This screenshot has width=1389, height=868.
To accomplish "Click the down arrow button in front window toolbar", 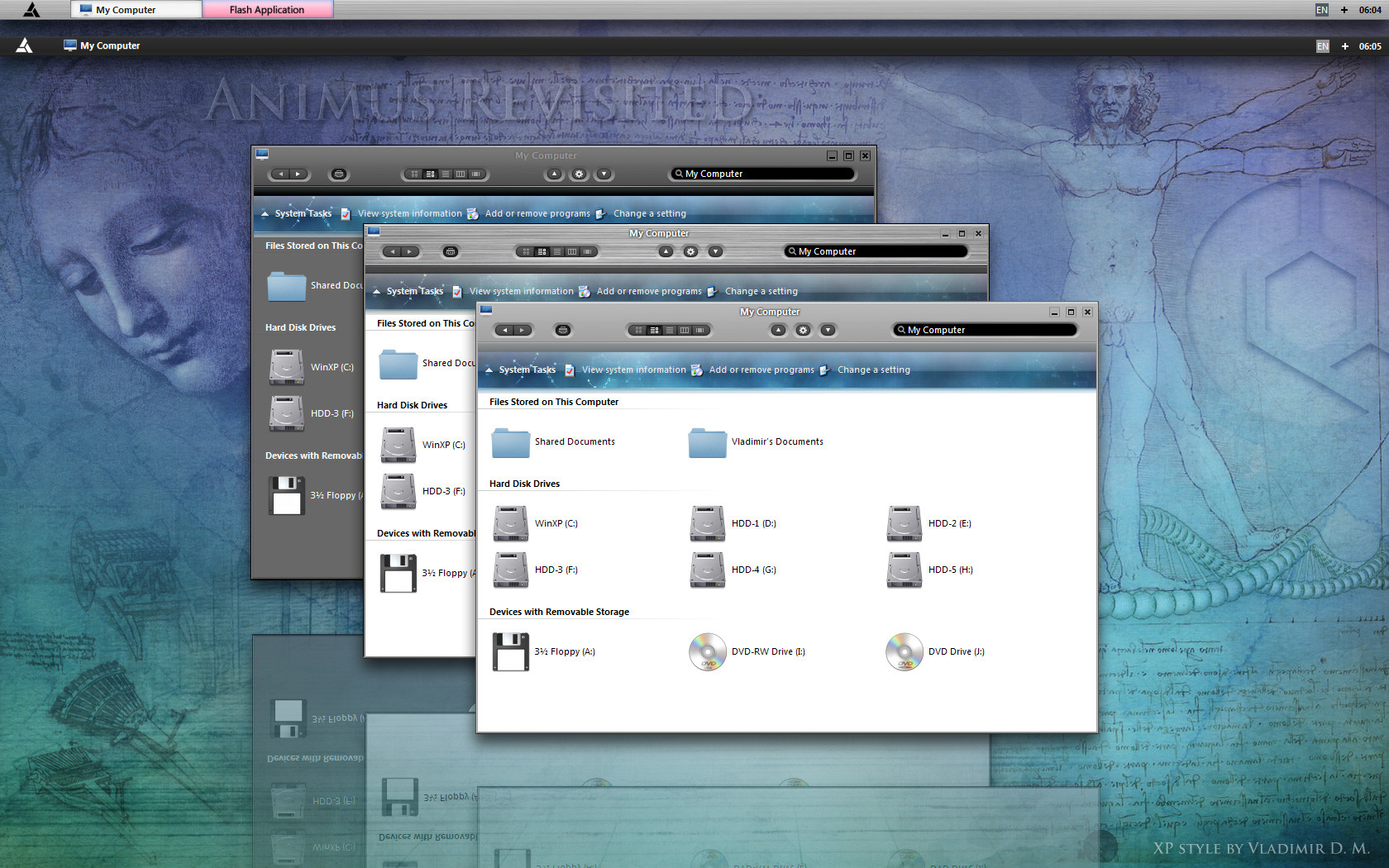I will coord(828,330).
